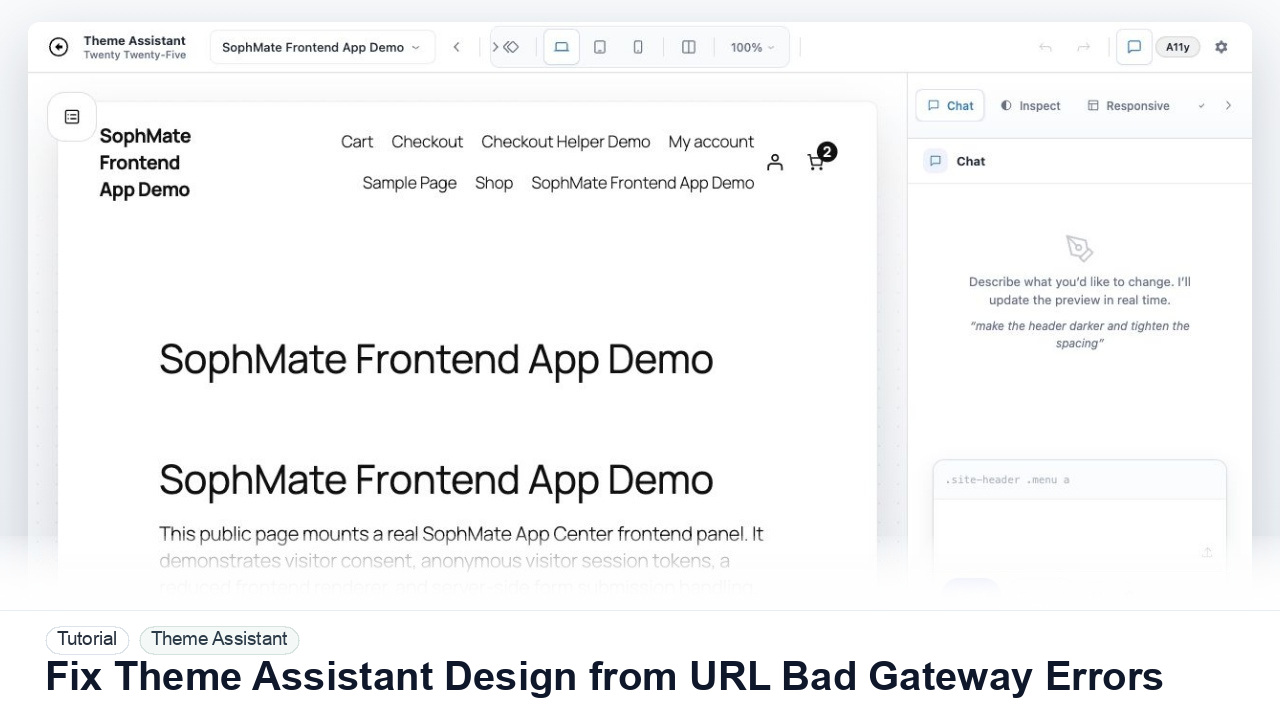Open SophMate Frontend App Demo menu link

(643, 183)
